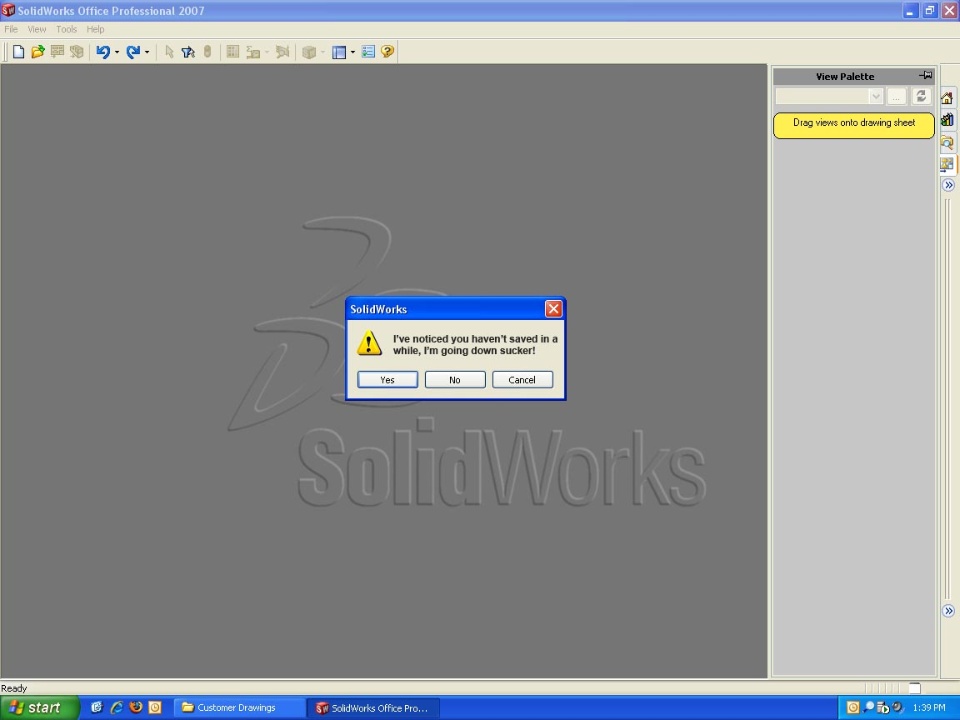
Task: Click the grayed Design Table grid icon
Action: [233, 52]
